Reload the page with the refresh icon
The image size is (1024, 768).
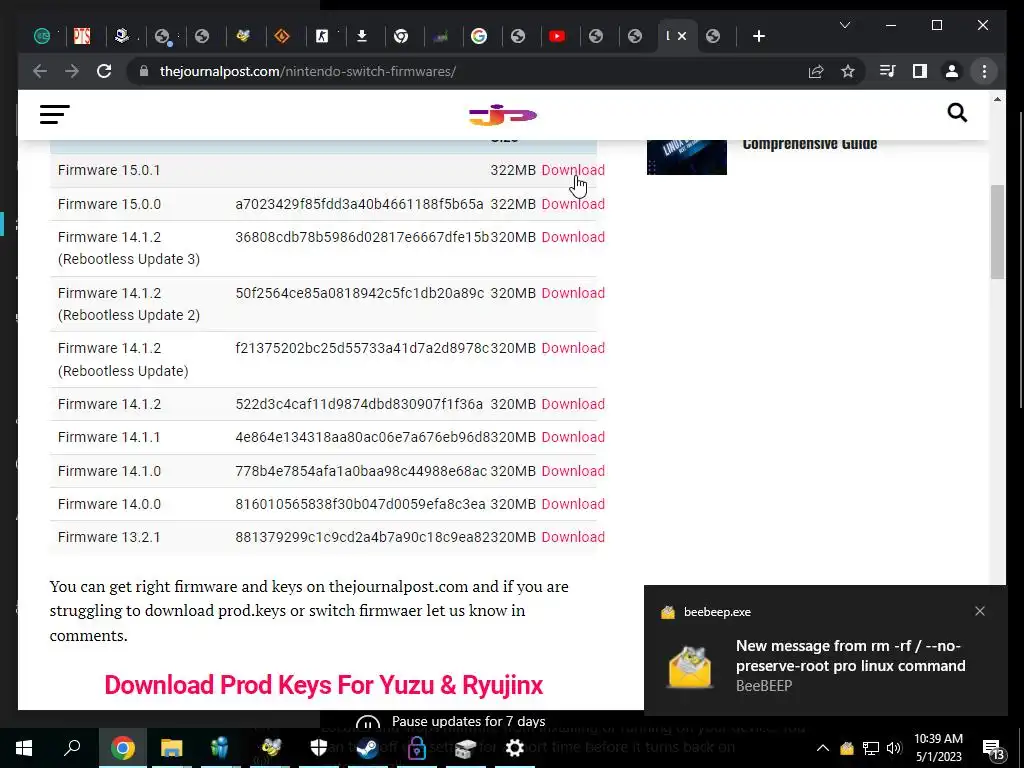(104, 71)
